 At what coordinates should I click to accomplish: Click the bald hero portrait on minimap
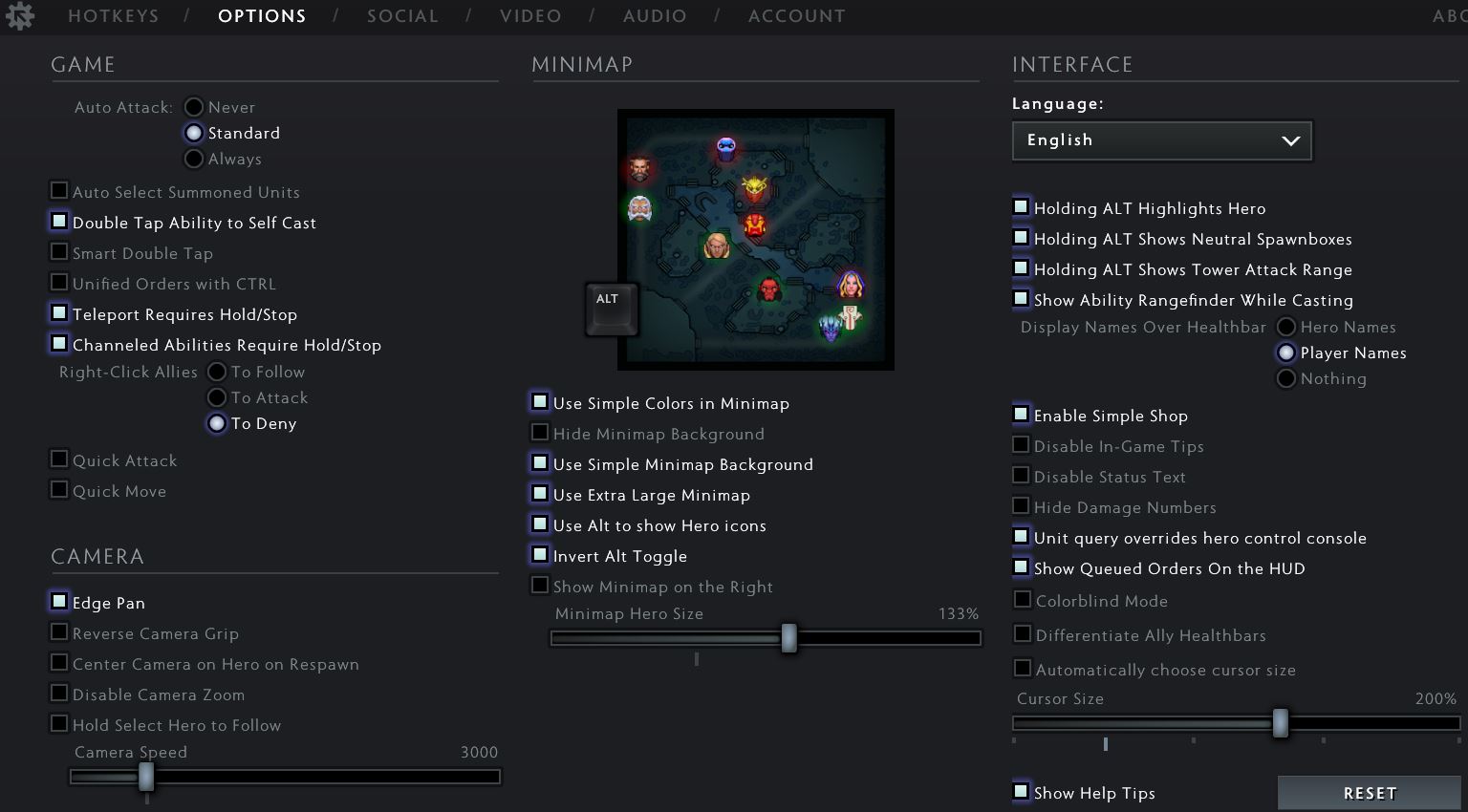click(x=717, y=246)
